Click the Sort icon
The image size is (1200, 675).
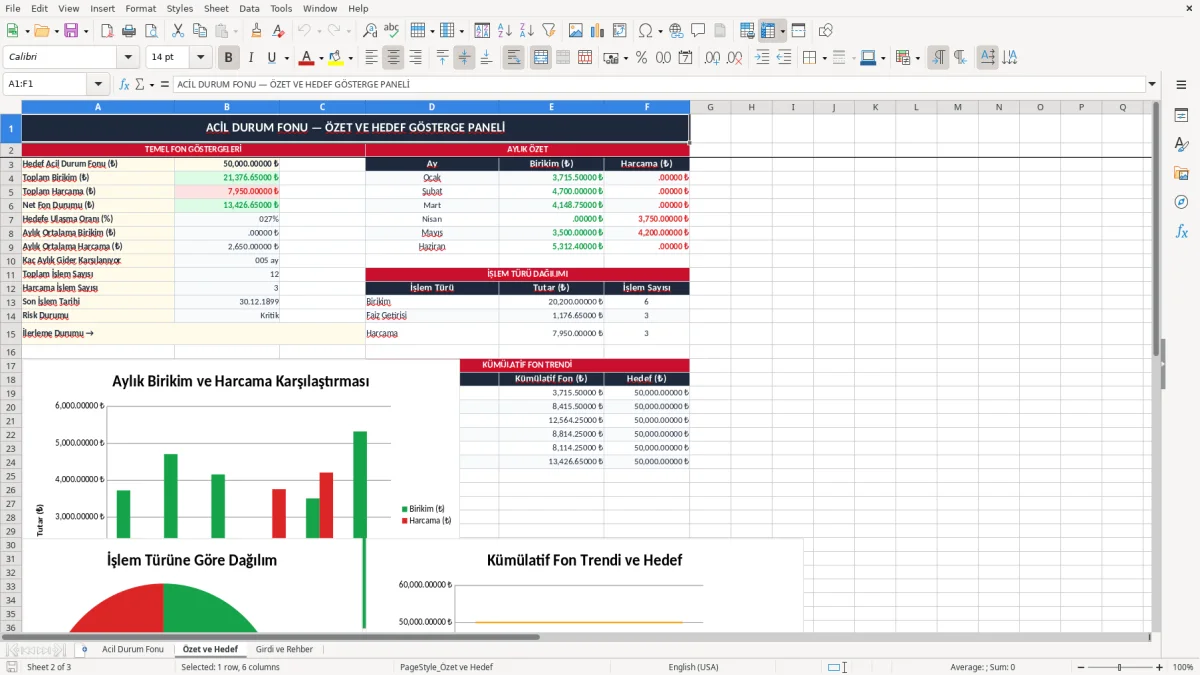pos(482,31)
